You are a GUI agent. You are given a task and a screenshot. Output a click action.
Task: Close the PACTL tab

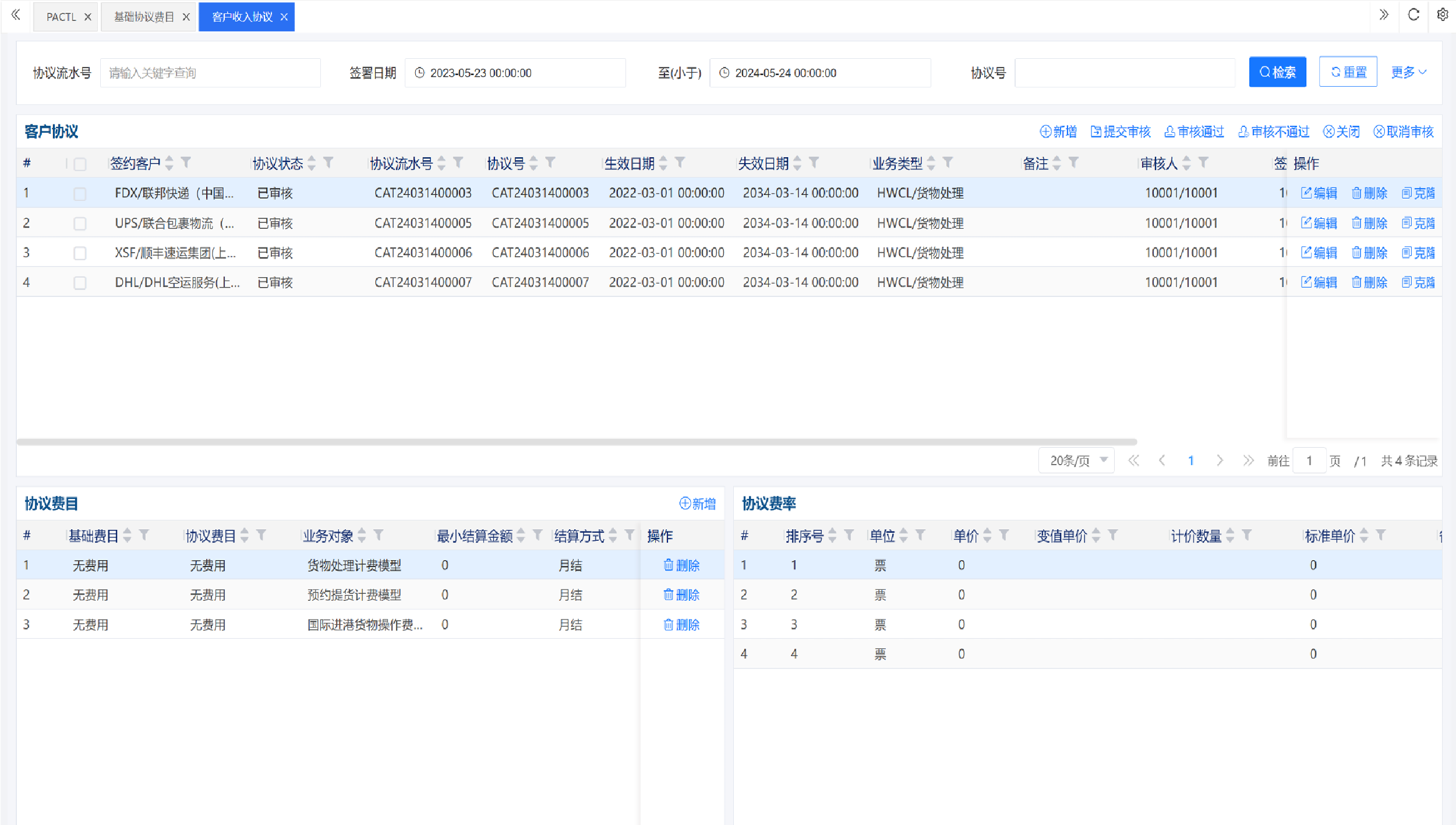tap(88, 17)
